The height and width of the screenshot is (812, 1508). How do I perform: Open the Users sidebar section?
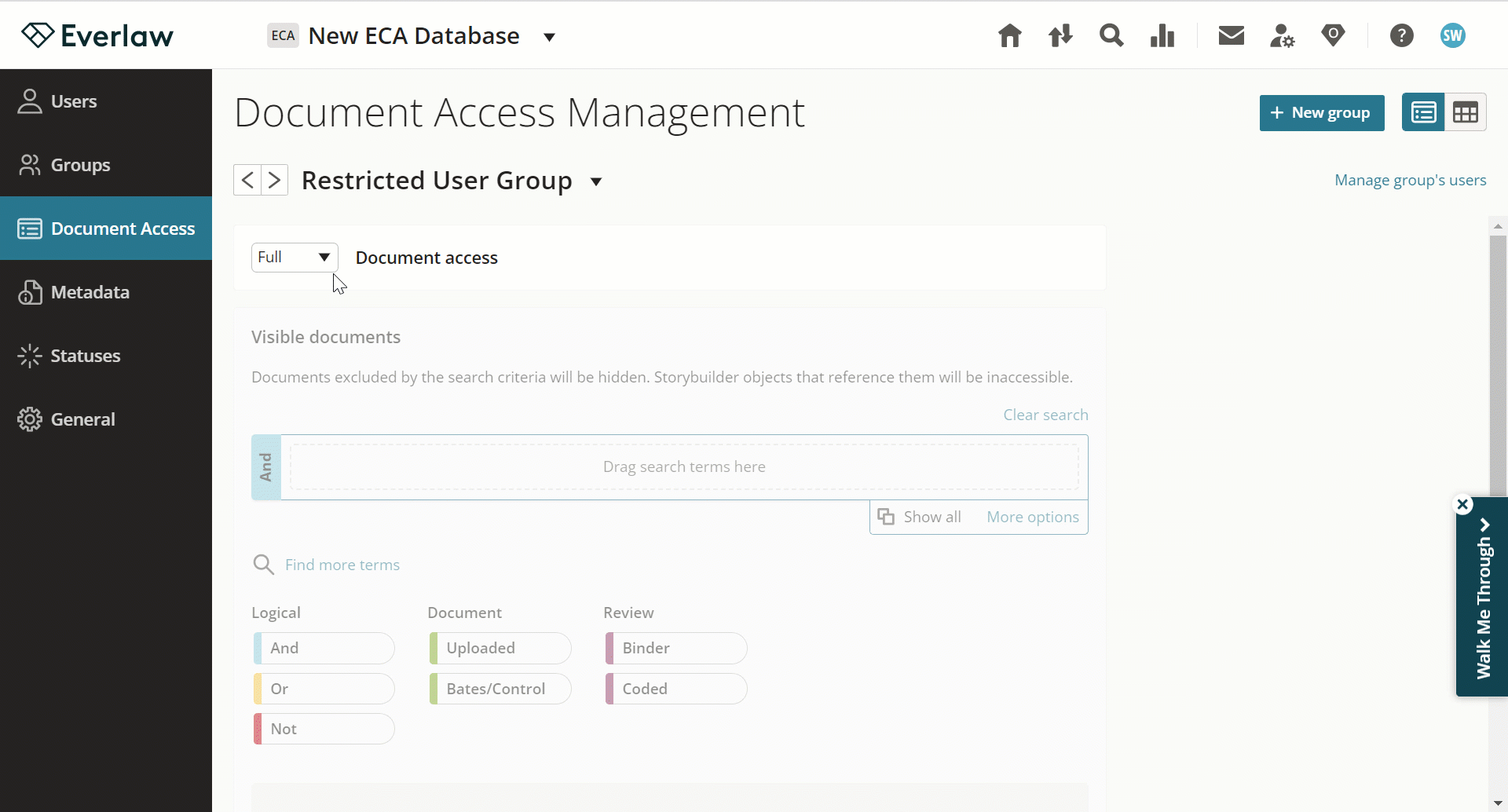tap(106, 101)
